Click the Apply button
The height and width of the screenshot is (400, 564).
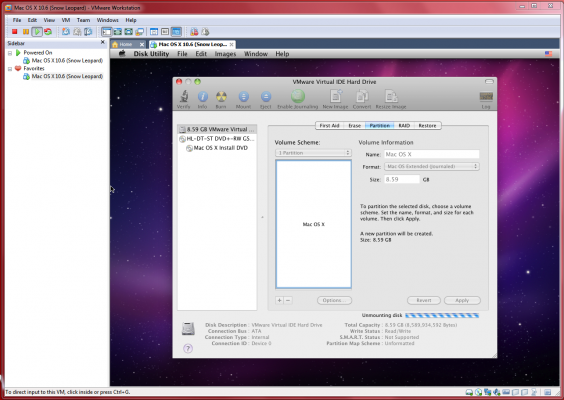coord(462,300)
